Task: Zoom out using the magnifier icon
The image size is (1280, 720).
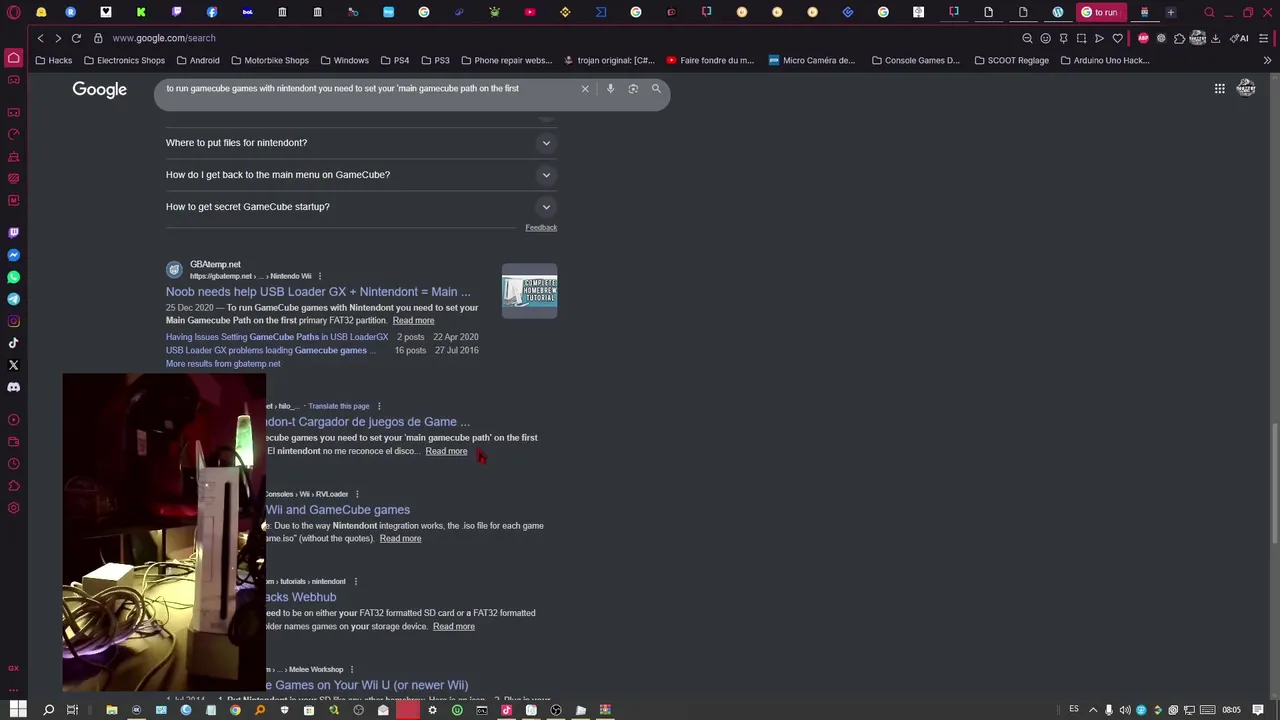Action: (x=1027, y=38)
